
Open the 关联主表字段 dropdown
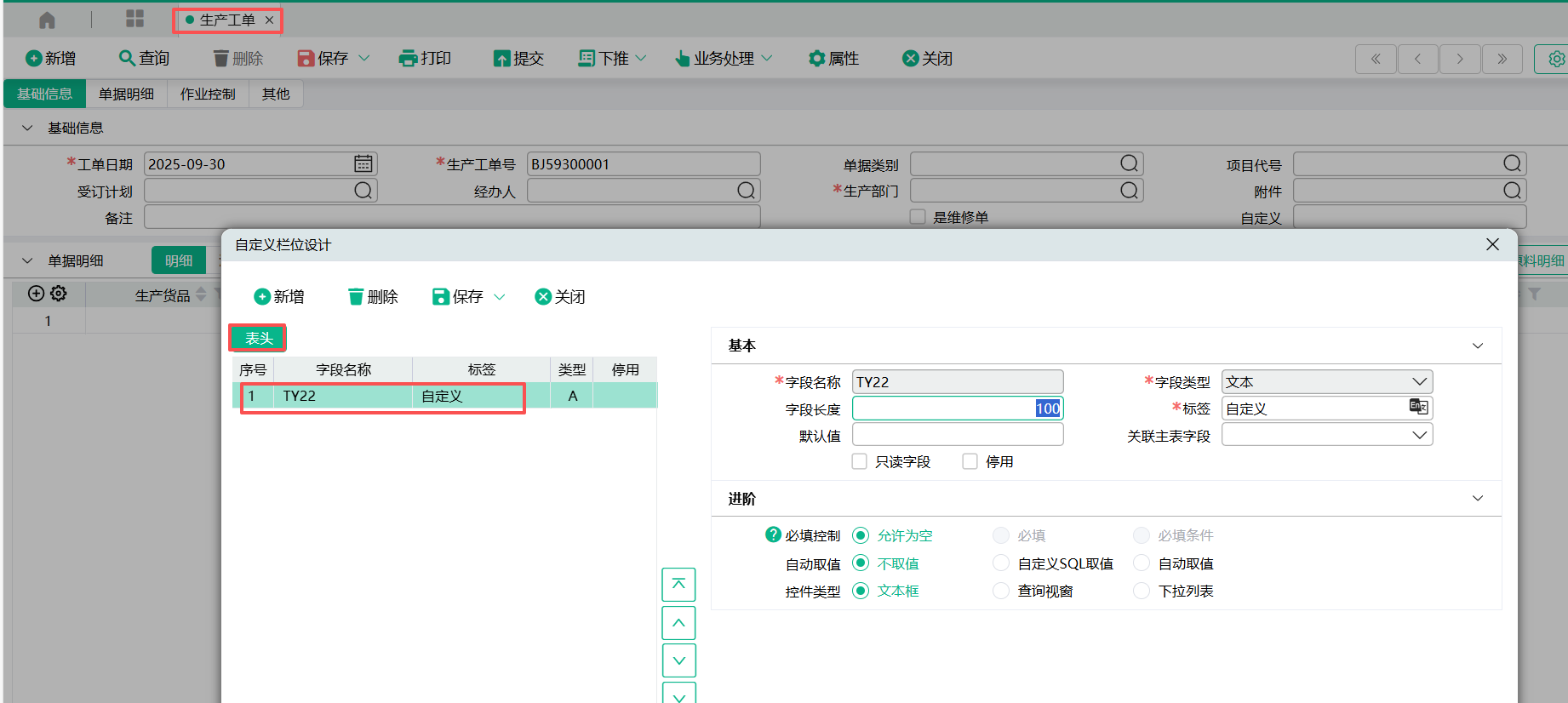click(x=1326, y=435)
